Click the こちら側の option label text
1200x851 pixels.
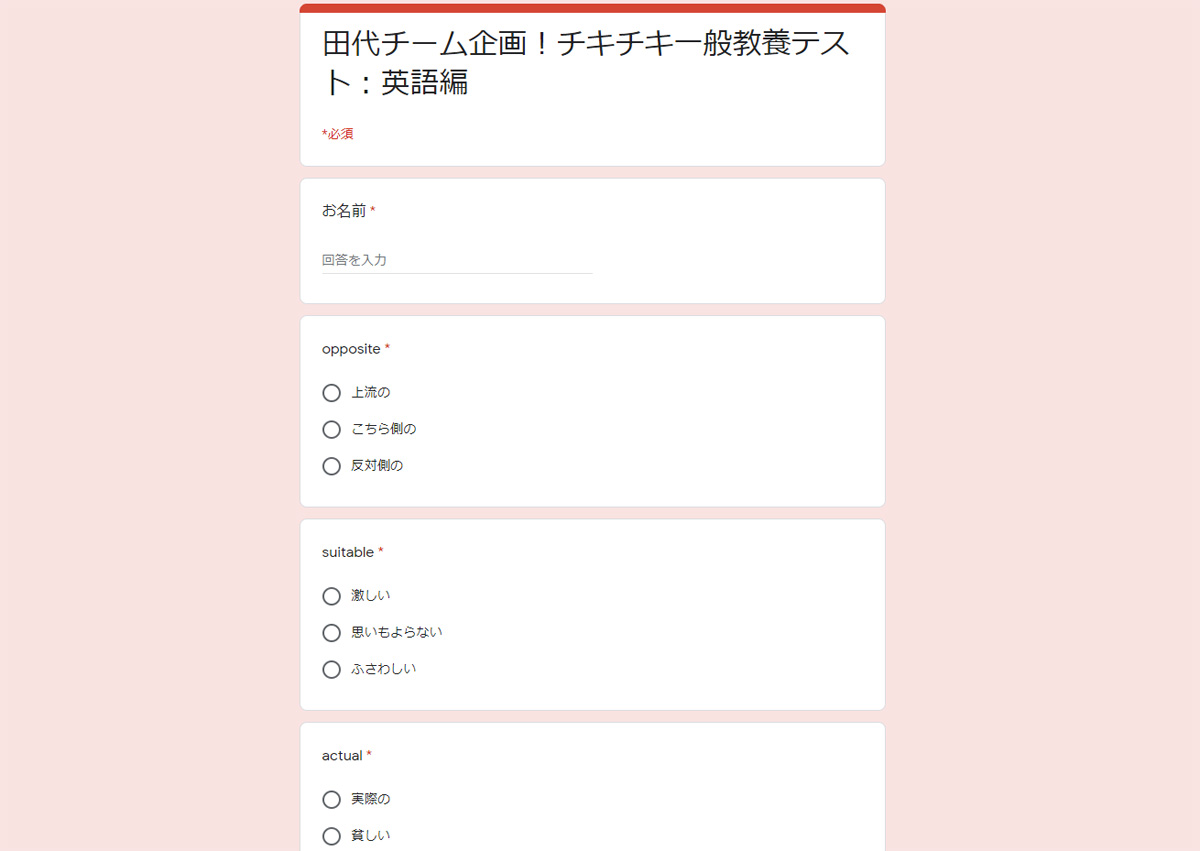click(383, 429)
